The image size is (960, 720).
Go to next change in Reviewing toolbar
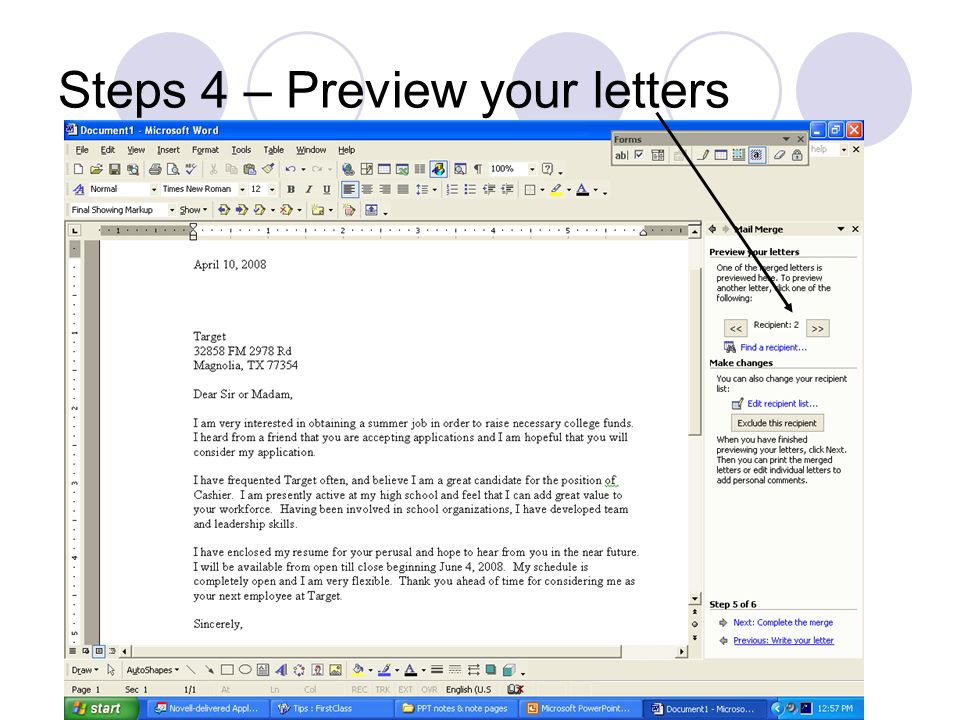pos(242,210)
